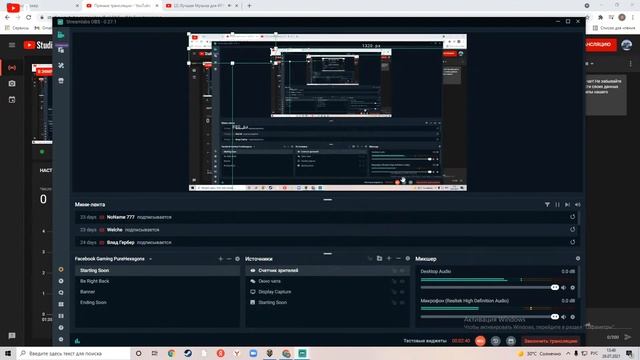Open the tools icon in Streamlabs sidebar
Viewport: 640px width, 360px height.
(x=61, y=65)
